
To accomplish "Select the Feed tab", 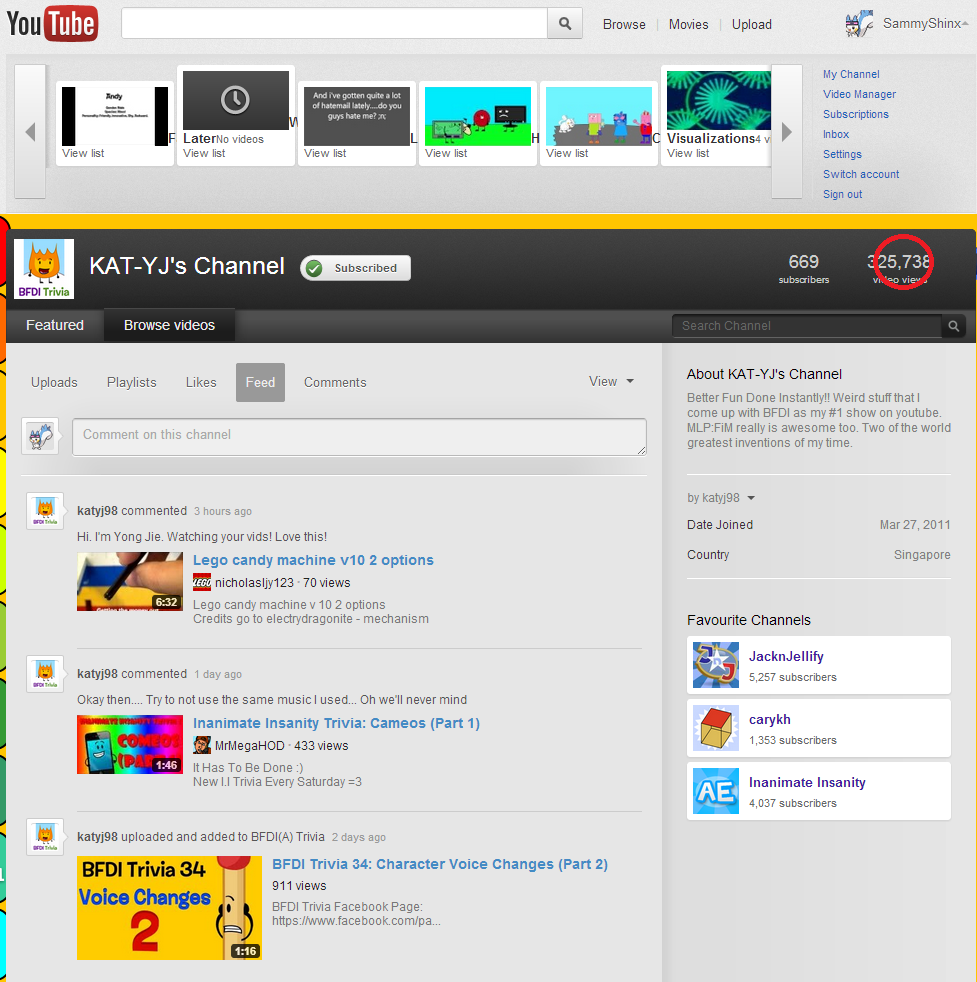I will tap(261, 383).
